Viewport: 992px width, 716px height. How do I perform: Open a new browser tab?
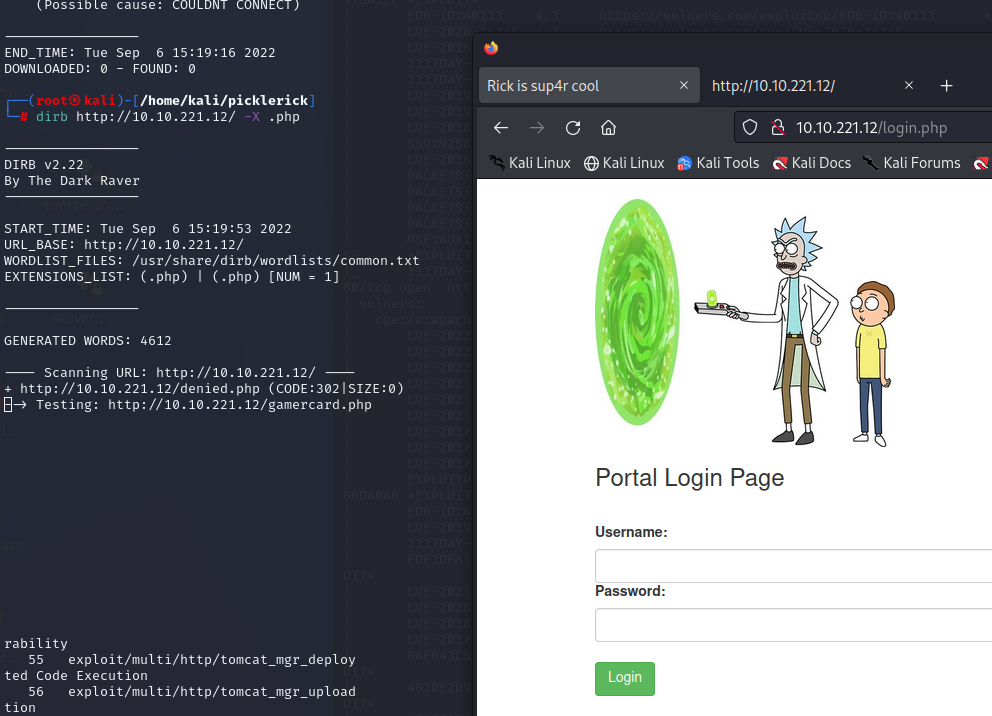[946, 86]
